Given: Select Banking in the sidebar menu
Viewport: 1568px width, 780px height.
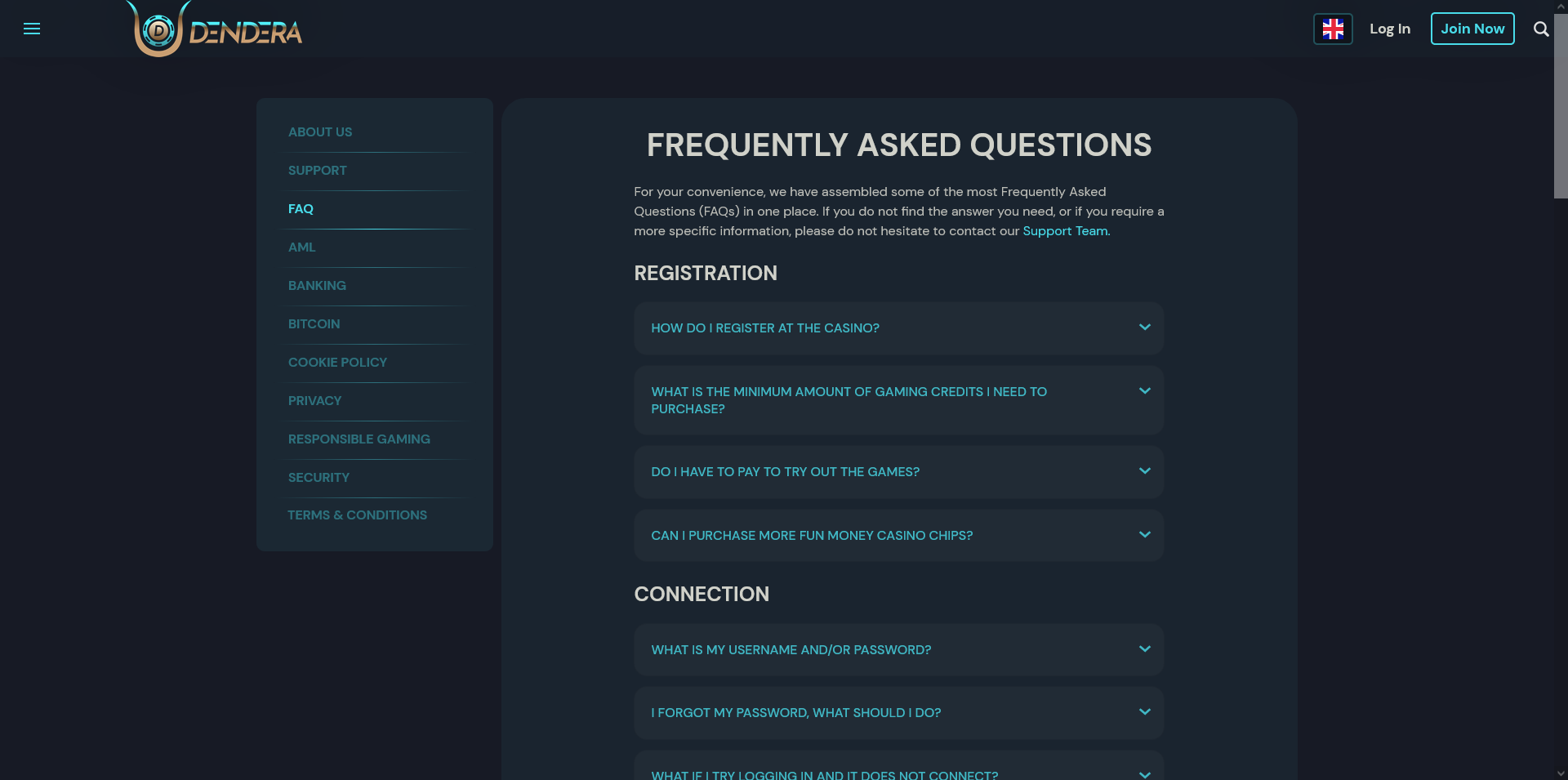Looking at the screenshot, I should (x=317, y=286).
